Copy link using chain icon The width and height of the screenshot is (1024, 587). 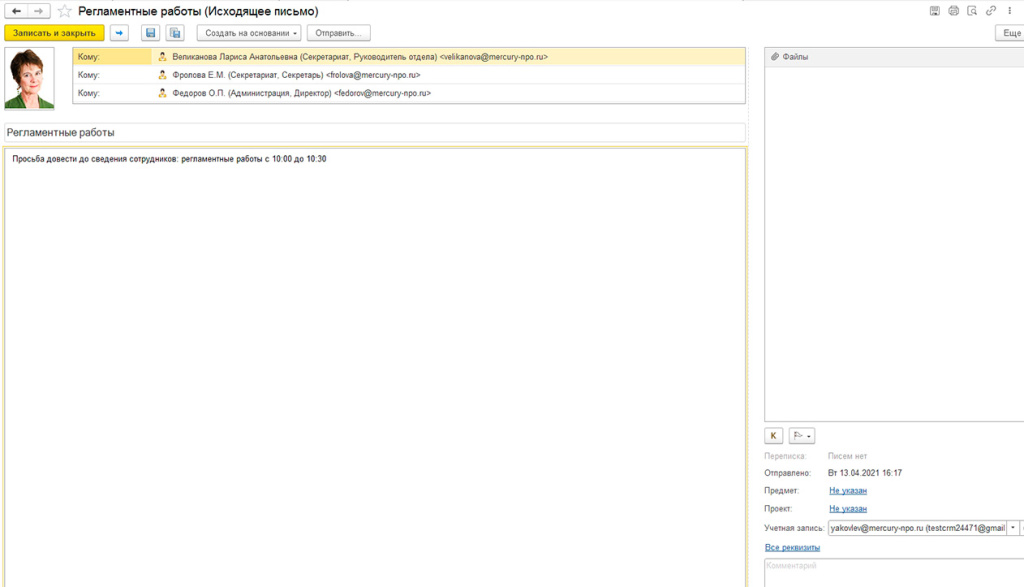[x=991, y=11]
